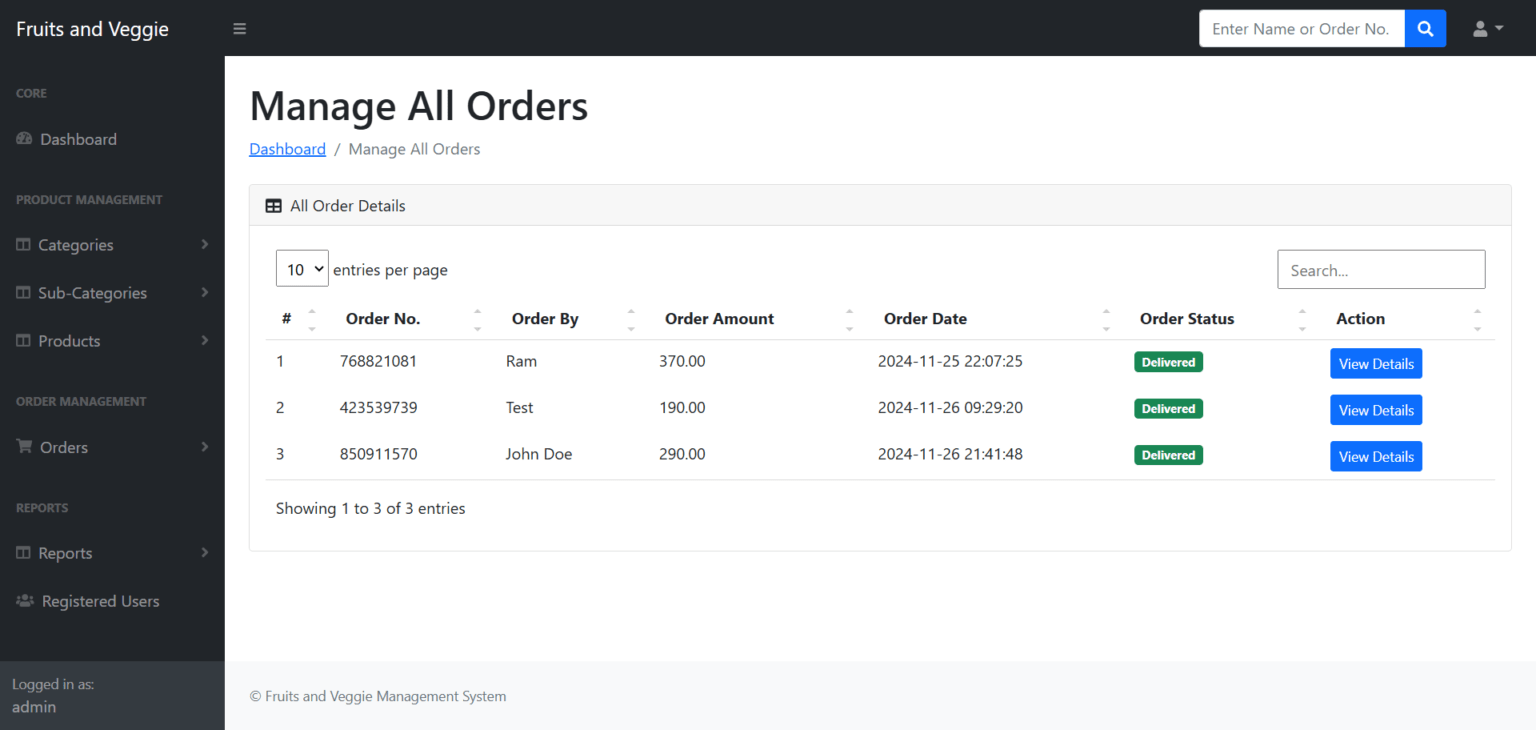The height and width of the screenshot is (730, 1536).
Task: Click the Reports icon under Reports section
Action: coord(23,553)
